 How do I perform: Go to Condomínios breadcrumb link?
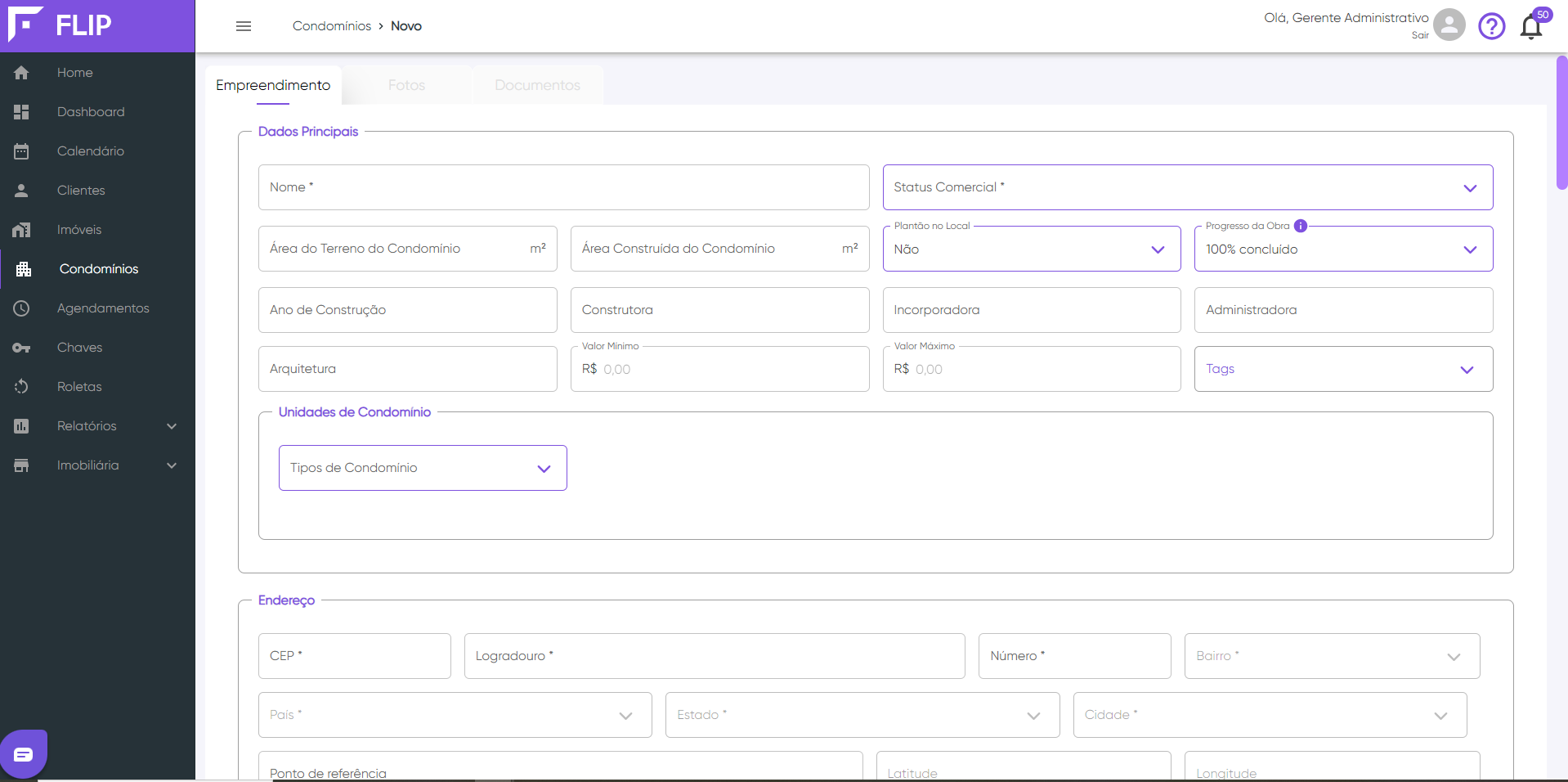point(332,26)
